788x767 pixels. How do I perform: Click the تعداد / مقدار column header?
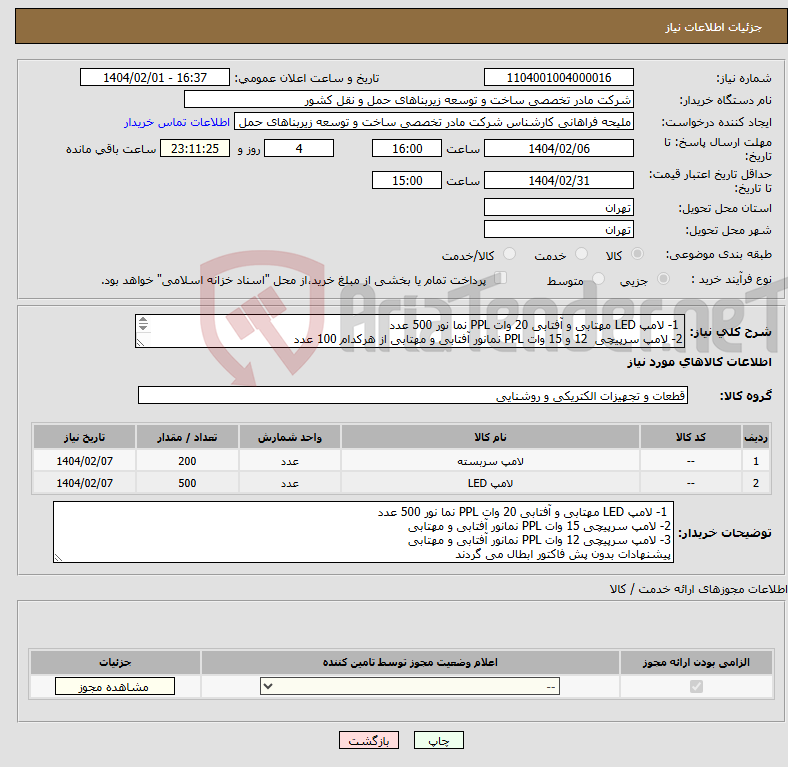pos(187,437)
